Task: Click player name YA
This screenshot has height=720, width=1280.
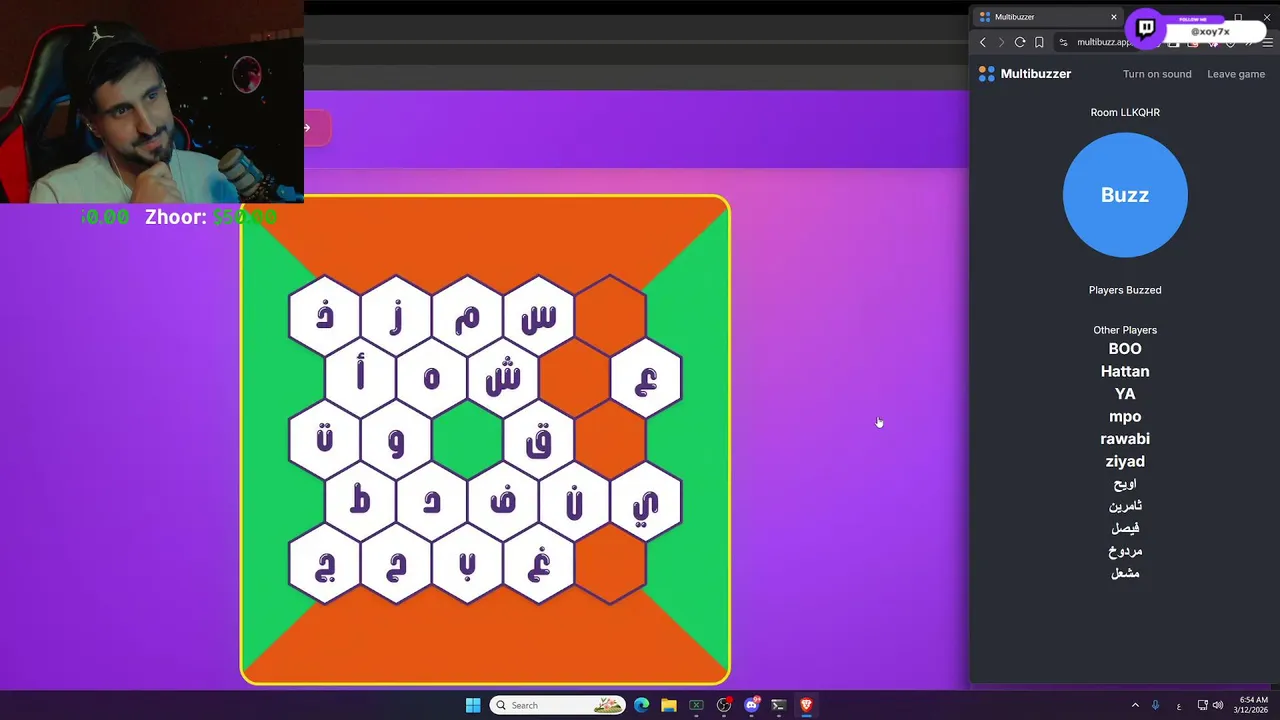Action: (x=1125, y=394)
